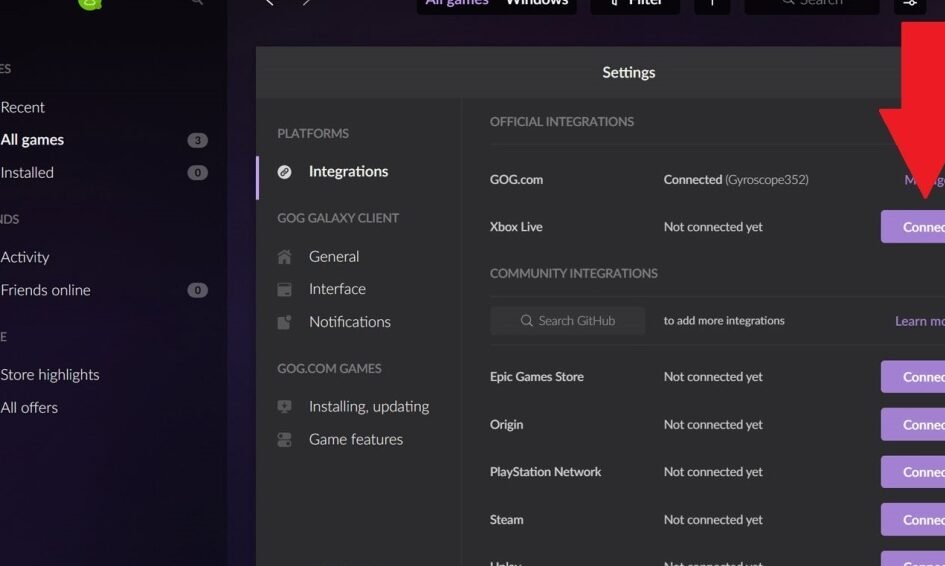Click Steam's Not connected yet status
The image size is (945, 566).
tap(713, 520)
